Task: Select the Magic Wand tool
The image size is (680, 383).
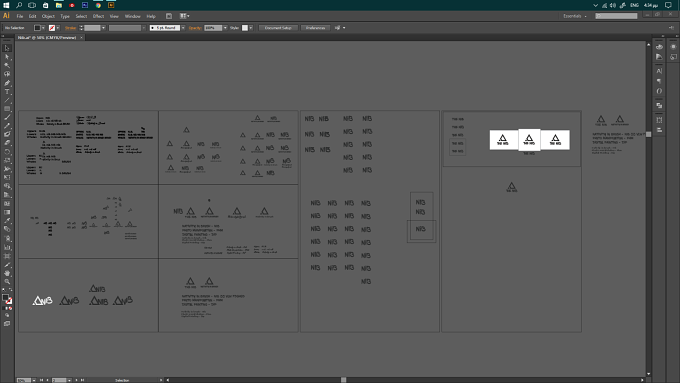Action: (7, 65)
